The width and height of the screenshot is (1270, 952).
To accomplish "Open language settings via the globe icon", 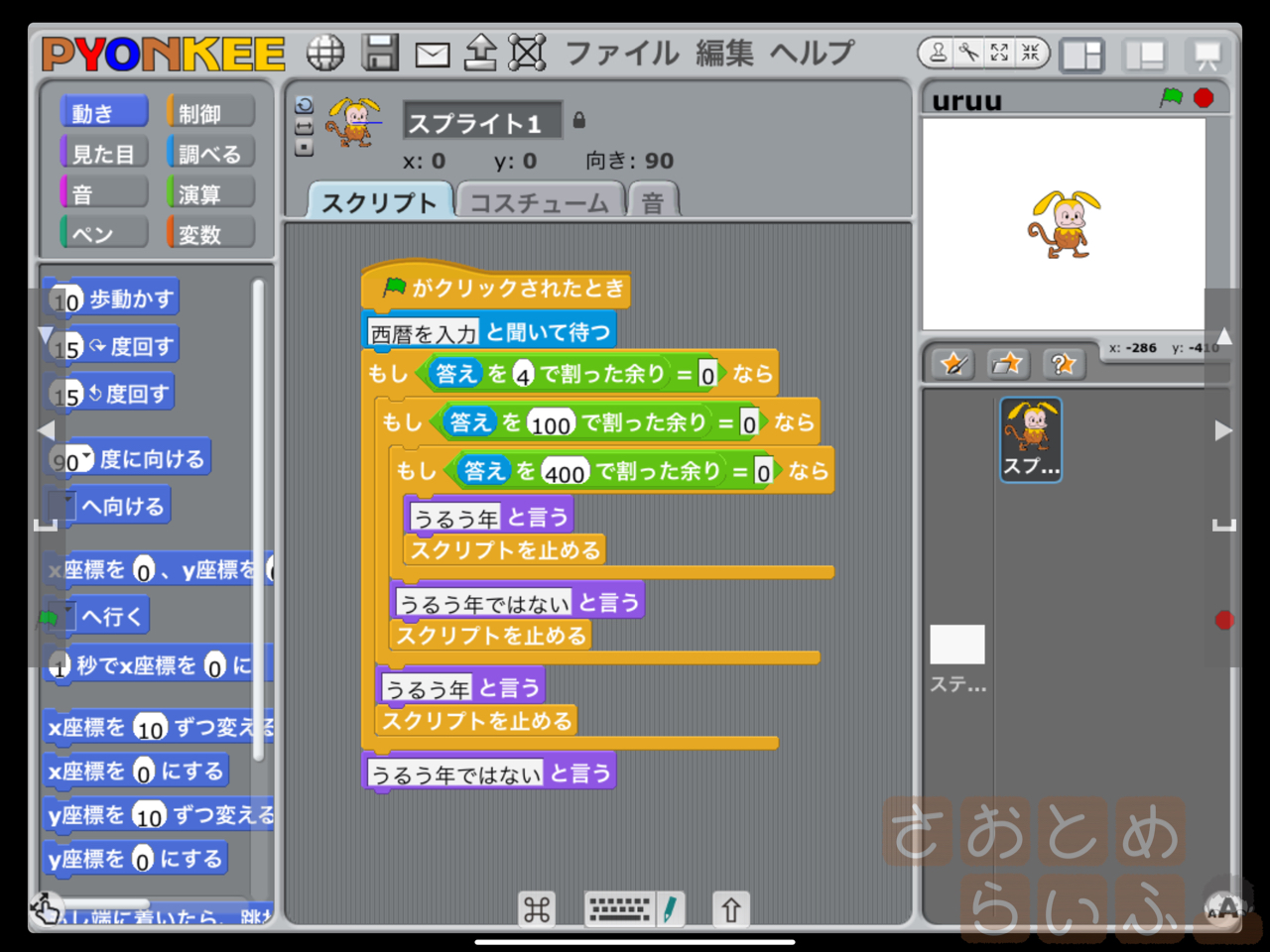I will click(x=324, y=53).
